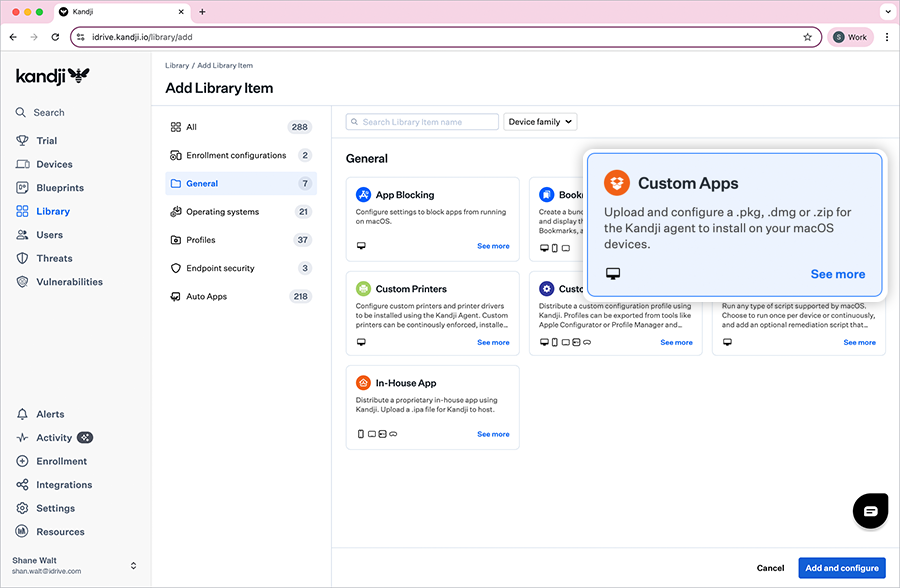Click the App Blocking card icon

(x=363, y=195)
